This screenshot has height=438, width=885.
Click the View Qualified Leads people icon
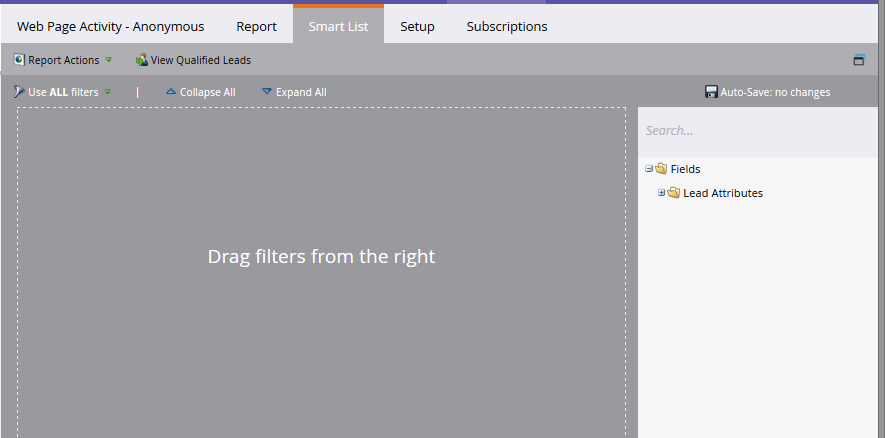pos(142,60)
